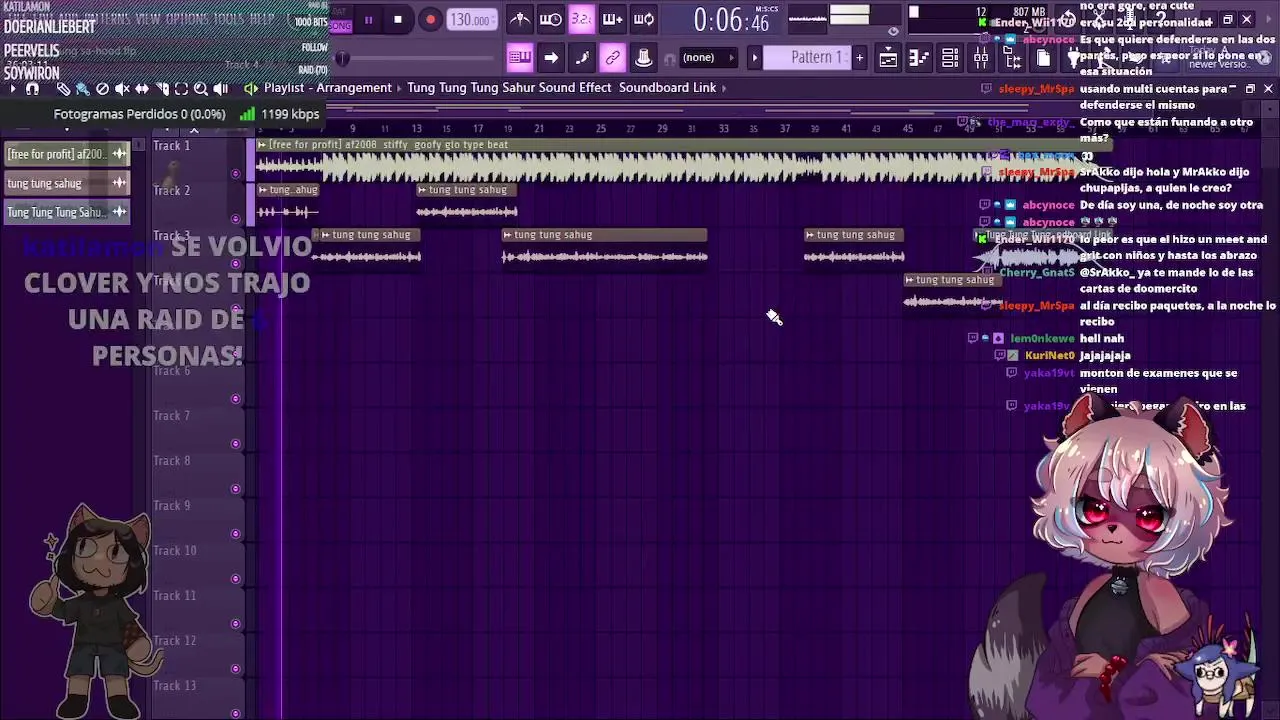Click bar 21 on the timeline ruler
This screenshot has height=720, width=1280.
pos(539,128)
